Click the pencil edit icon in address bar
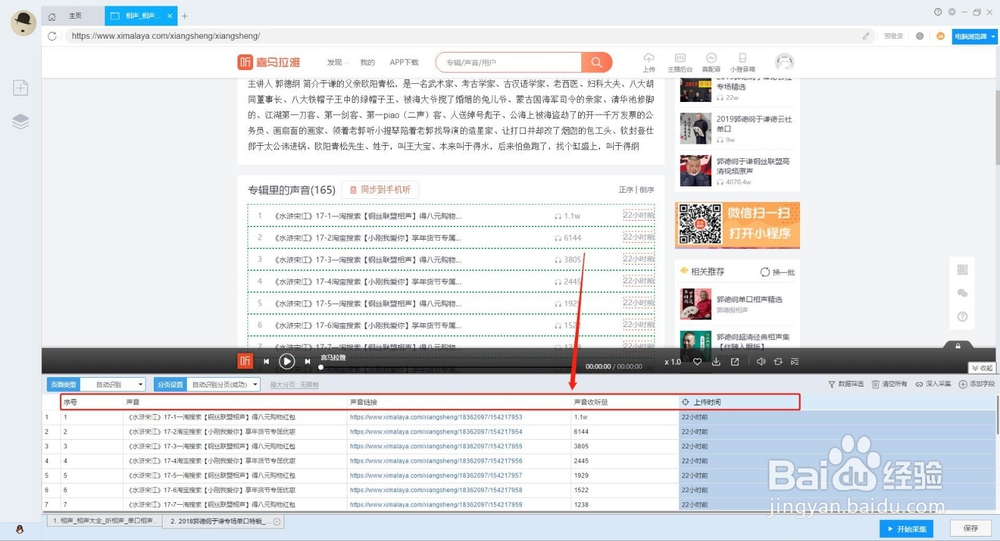 (x=866, y=36)
